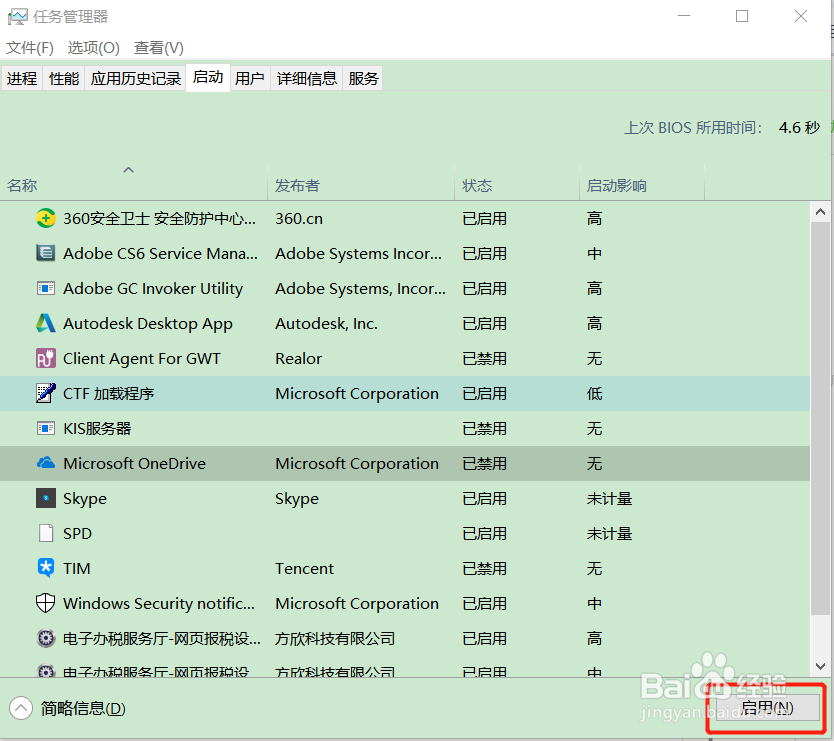The width and height of the screenshot is (834, 741).
Task: Select the SPD entry name
Action: (77, 534)
